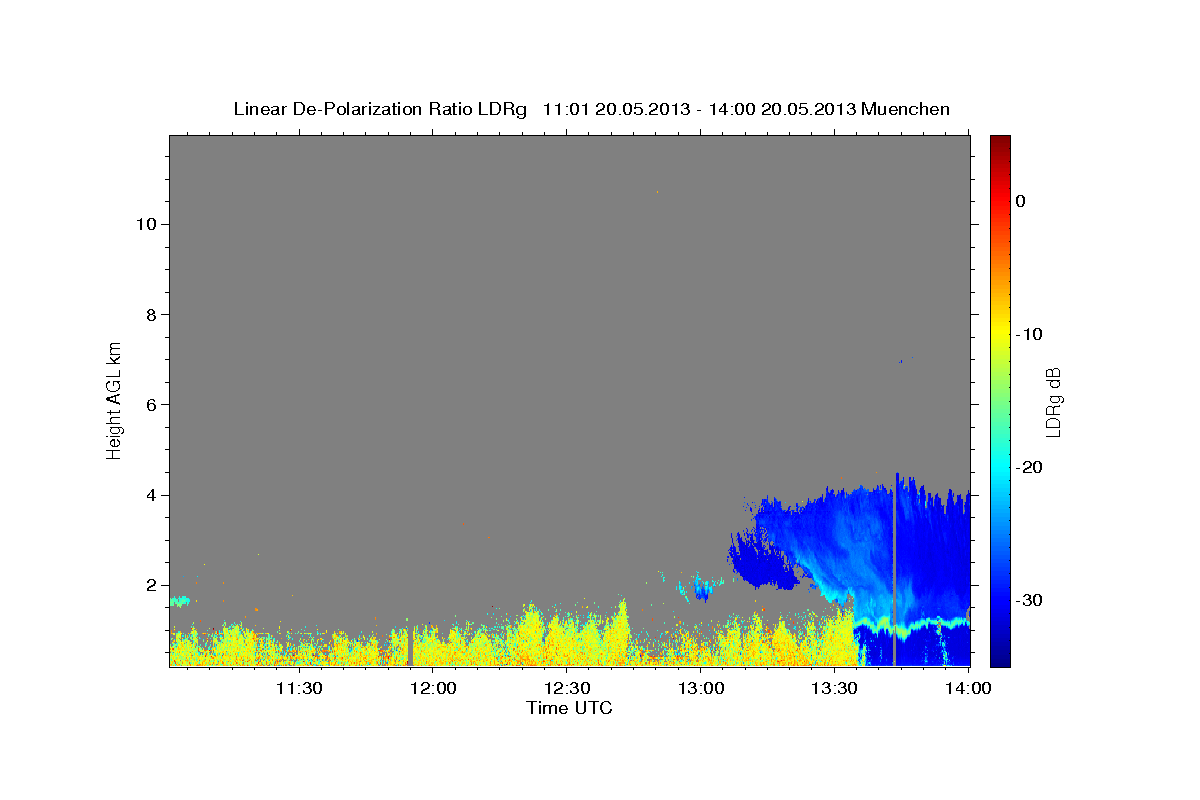Click the 12:30 time tick label
1200x800 pixels.
coord(567,688)
